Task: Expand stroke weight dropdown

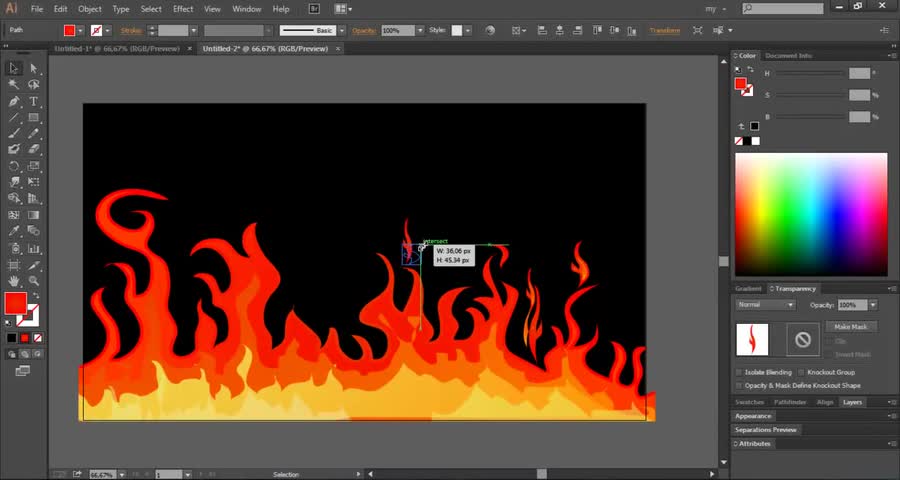Action: (194, 30)
